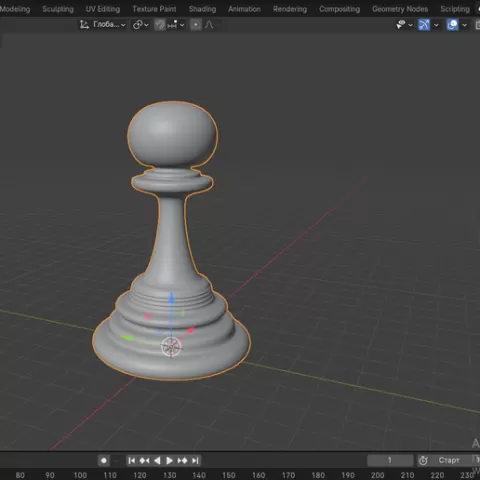
Task: Open the proportional editing falloff curve icon
Action: point(209,25)
